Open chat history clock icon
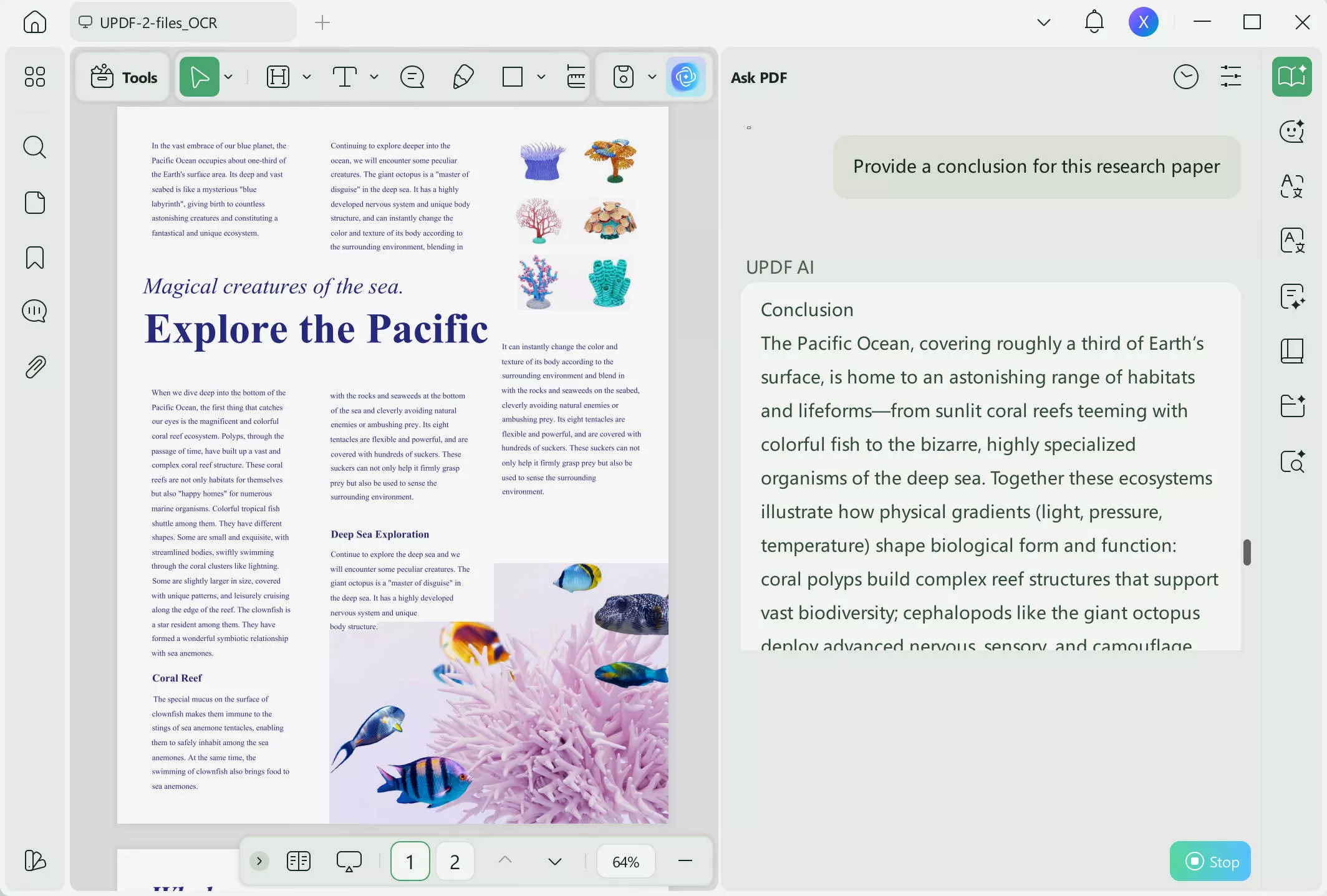1327x896 pixels. (1185, 77)
